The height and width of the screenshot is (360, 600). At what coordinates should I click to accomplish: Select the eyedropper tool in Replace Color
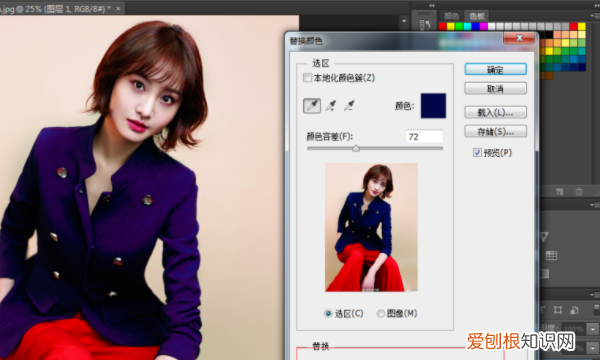tap(312, 106)
